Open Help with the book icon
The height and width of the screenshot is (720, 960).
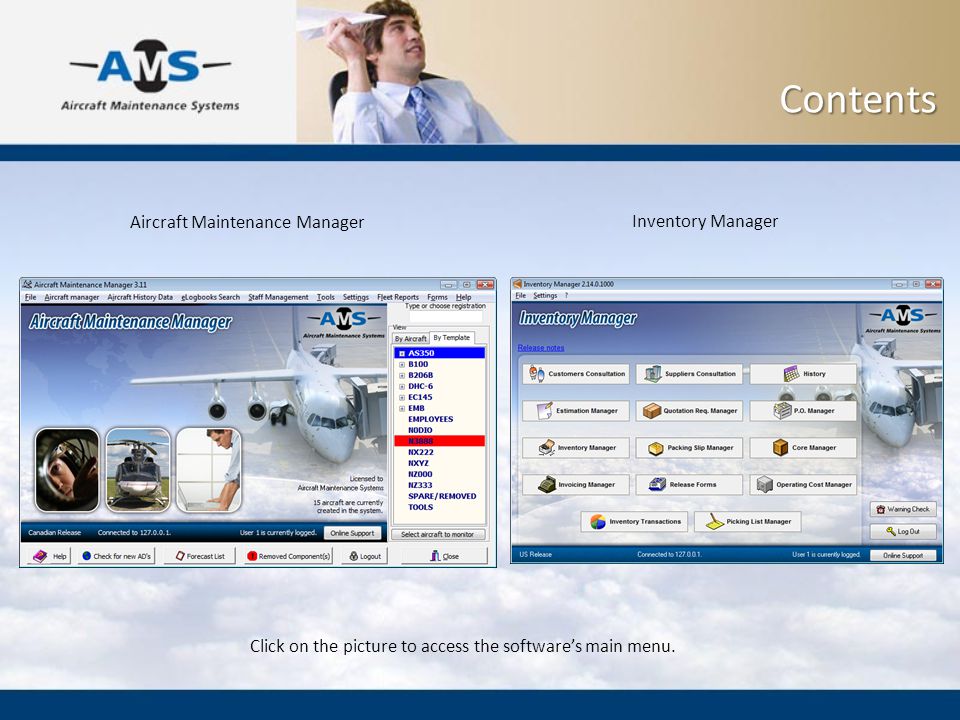40,556
